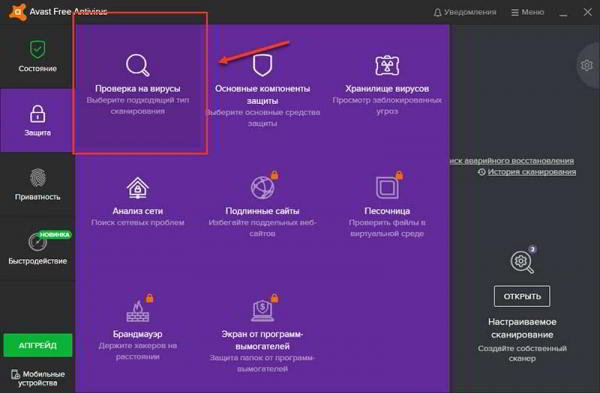Click the Подлинные сайты globe icon
The width and height of the screenshot is (600, 393).
[262, 188]
